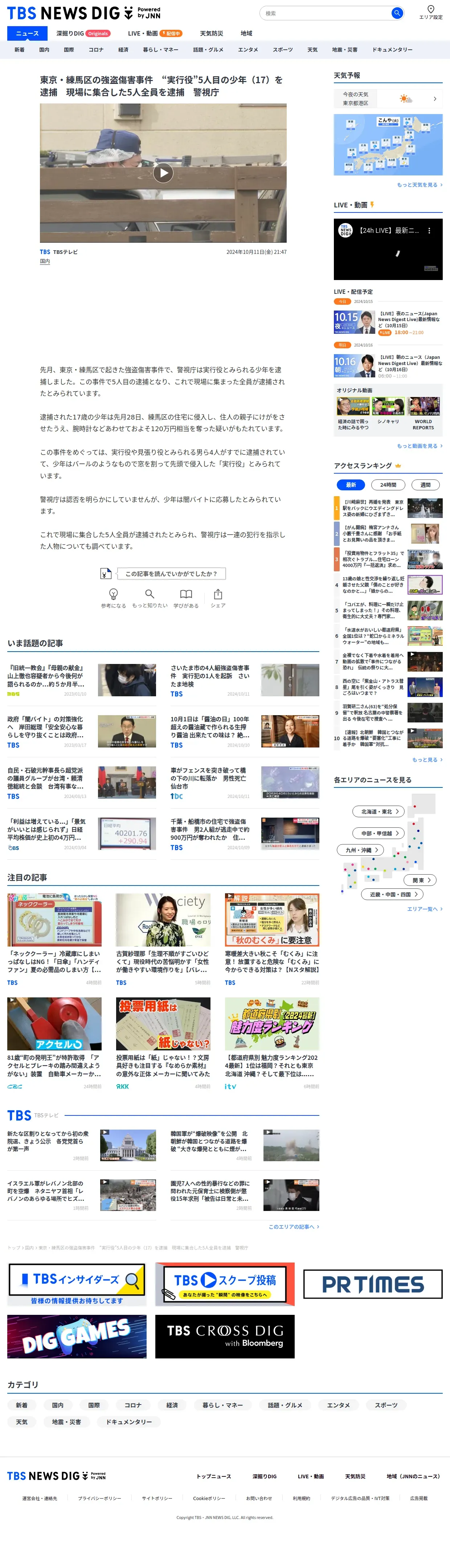Expand tonight's weather chevron arrow
This screenshot has height=1568, width=450.
[x=434, y=98]
